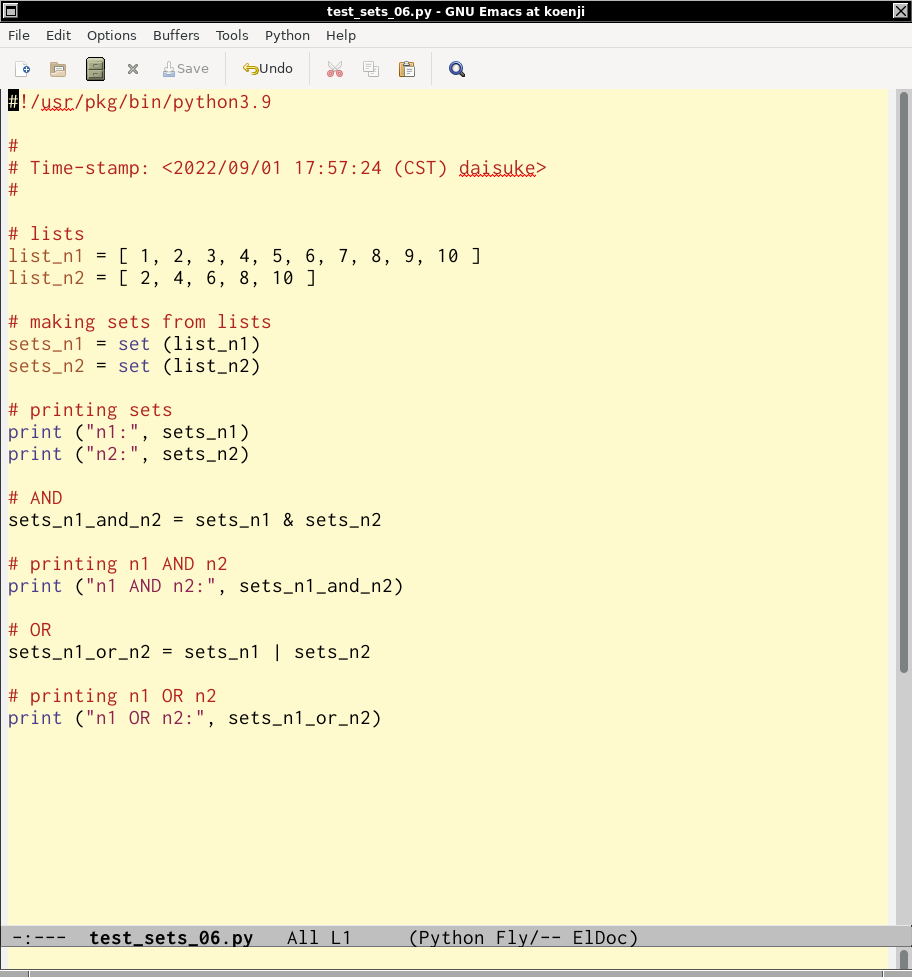Screen dimensions: 912x977
Task: Close the buffer with the X icon
Action: point(133,69)
